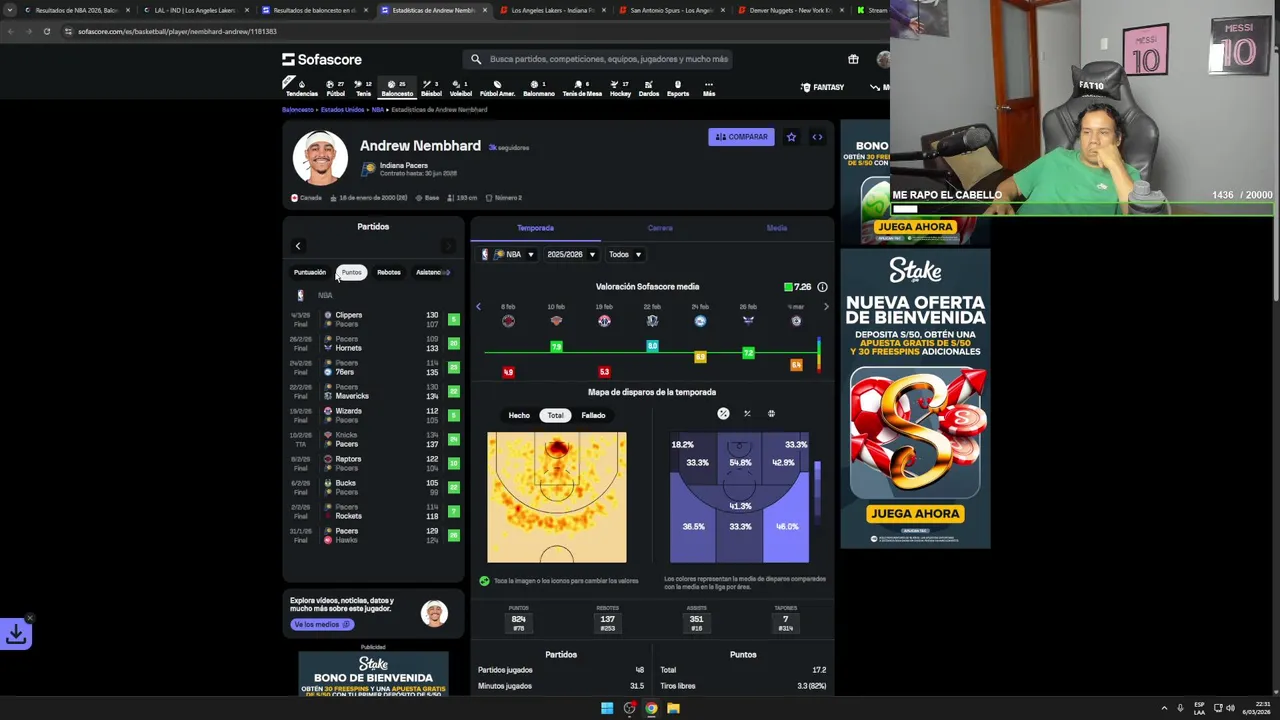This screenshot has width=1280, height=720.
Task: Switch to the Carrera tab
Action: pyautogui.click(x=660, y=228)
